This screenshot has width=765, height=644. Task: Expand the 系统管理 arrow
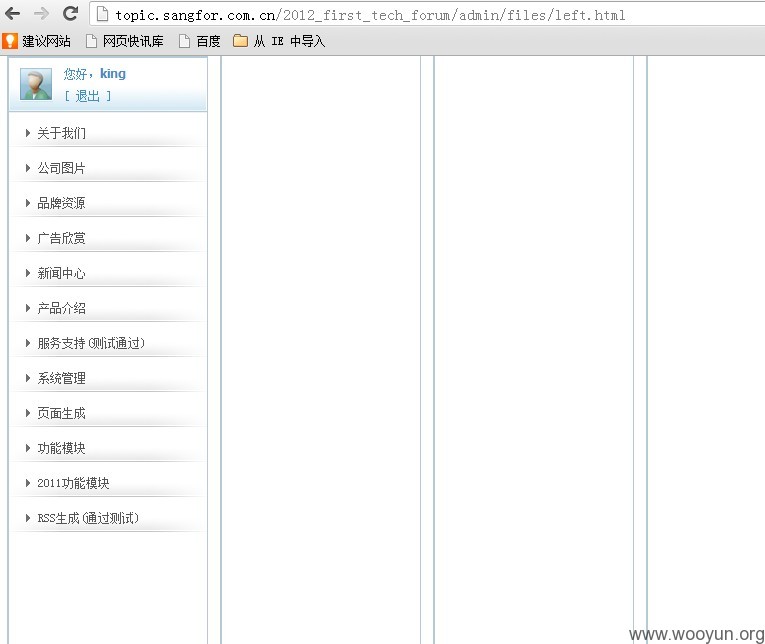pyautogui.click(x=28, y=378)
